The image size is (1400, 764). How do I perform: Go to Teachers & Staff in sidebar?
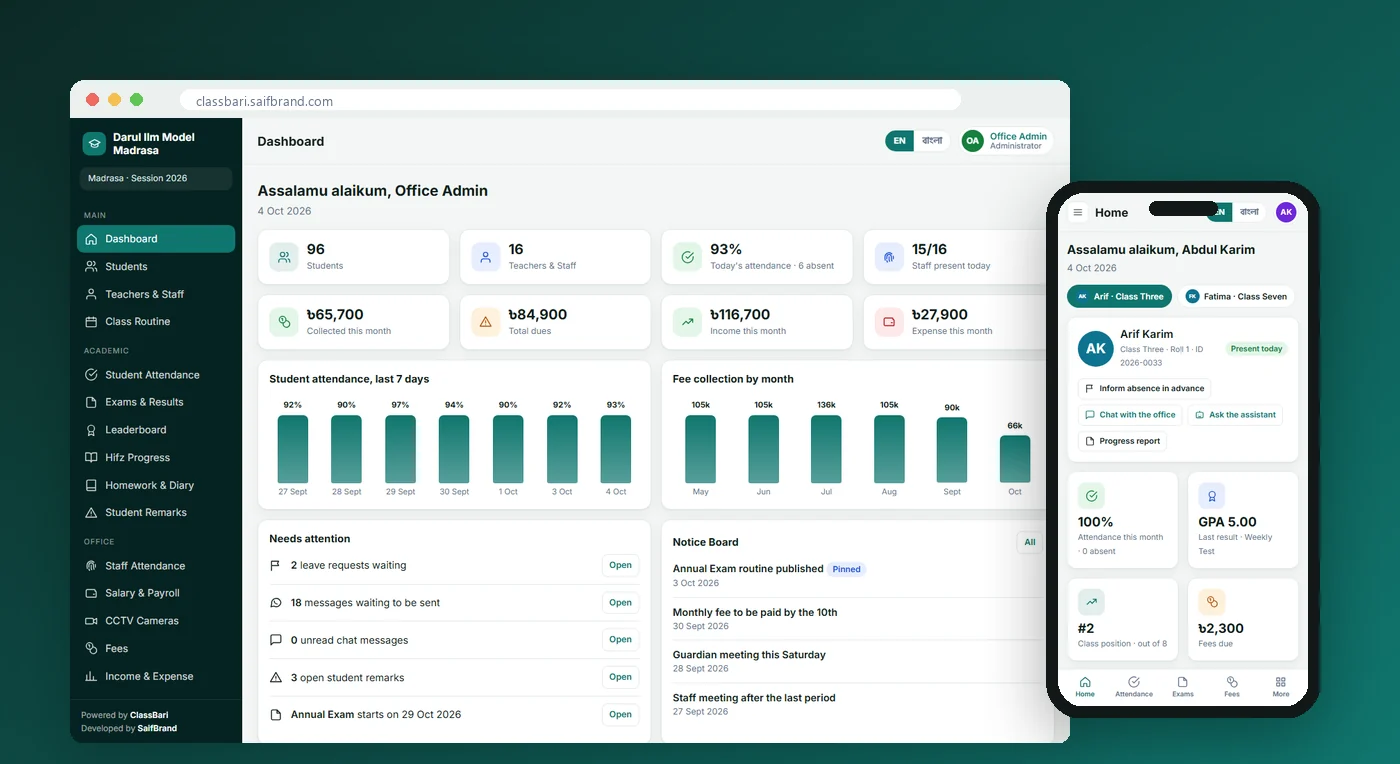(x=156, y=294)
